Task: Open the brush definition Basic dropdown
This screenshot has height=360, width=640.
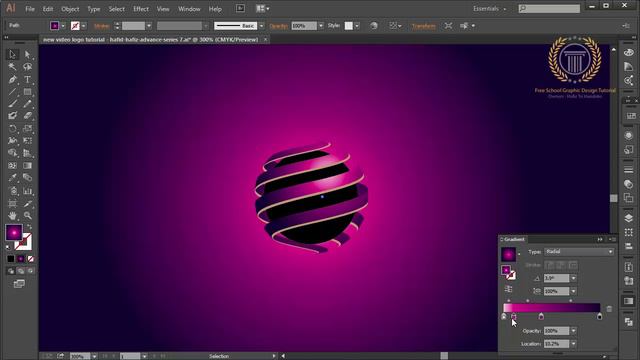Action: pos(262,26)
